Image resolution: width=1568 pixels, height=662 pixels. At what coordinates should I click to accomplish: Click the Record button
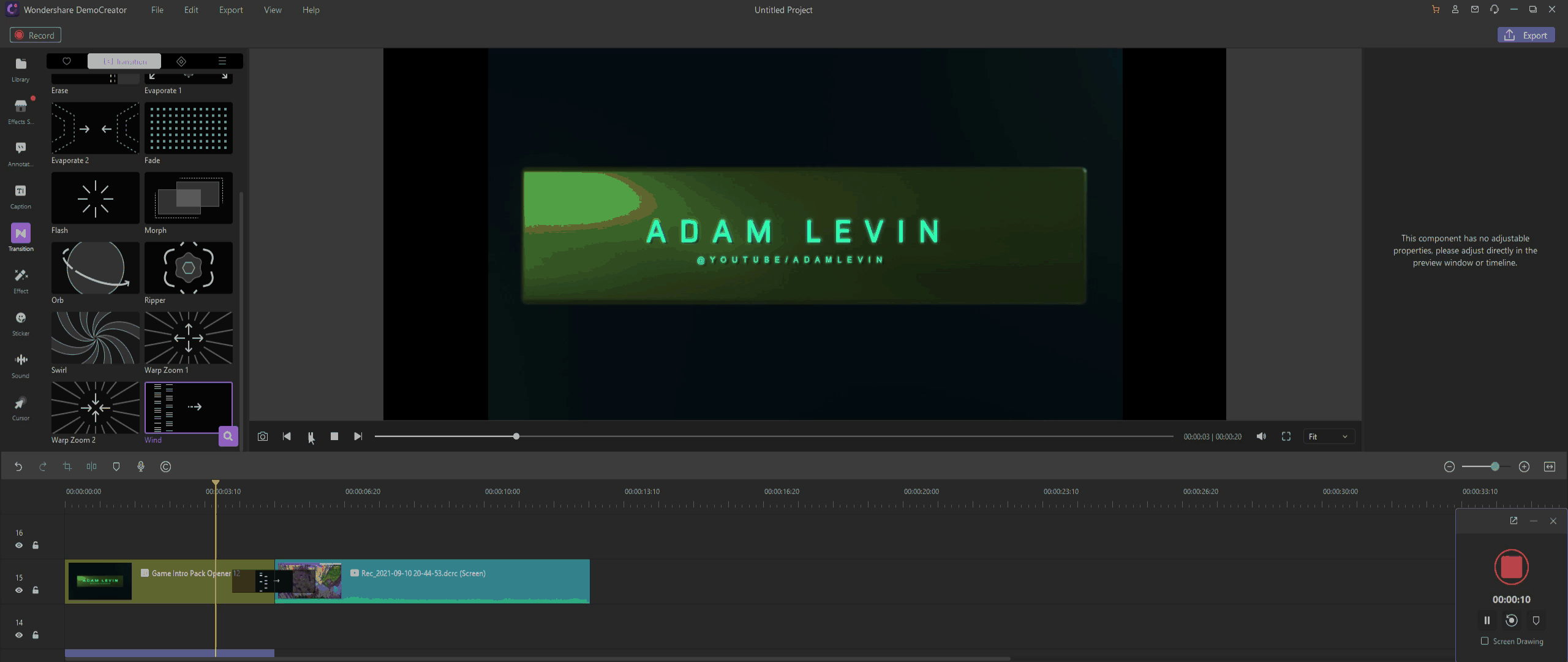point(36,36)
